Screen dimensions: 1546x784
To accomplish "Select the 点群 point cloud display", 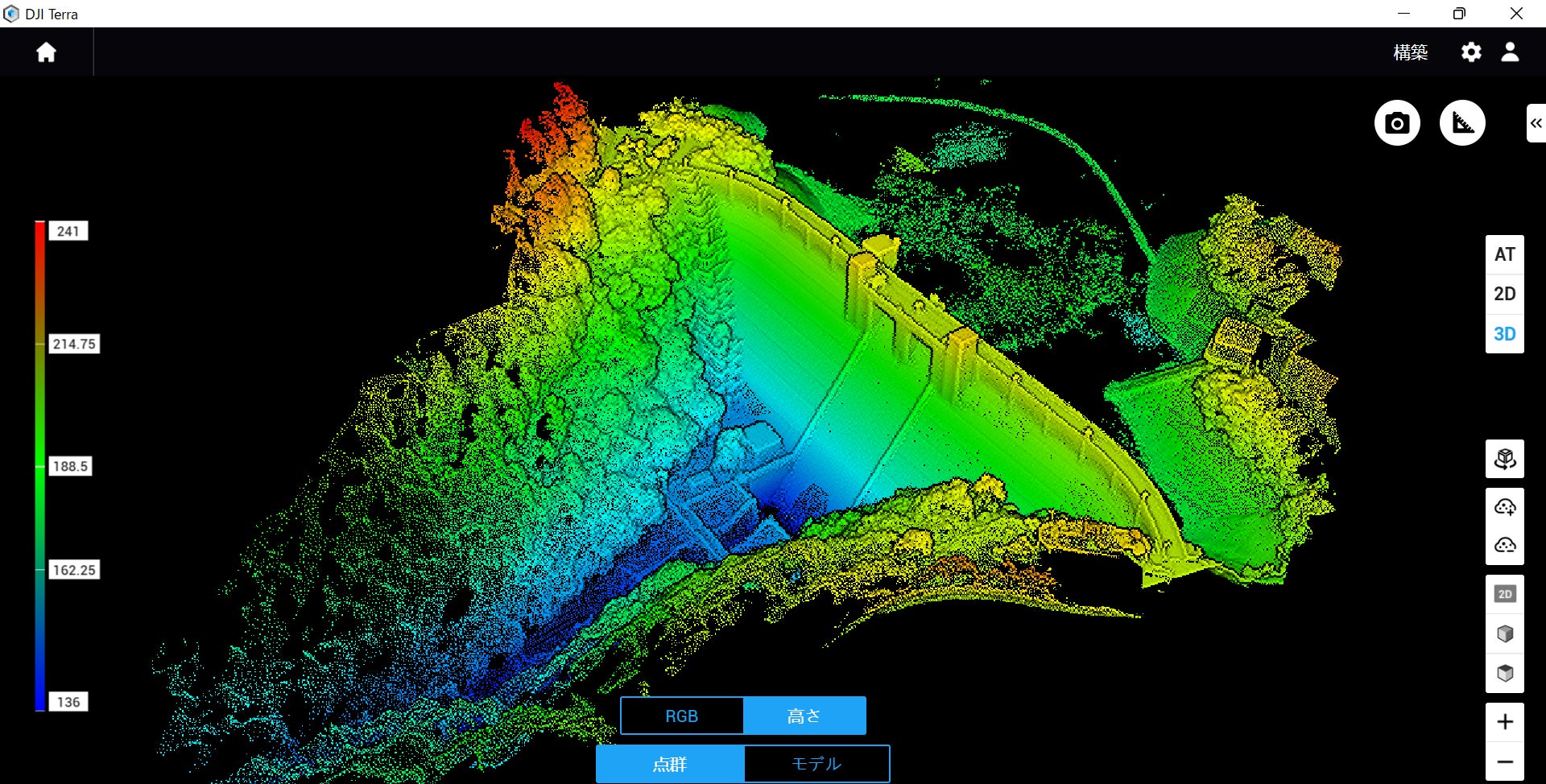I will pyautogui.click(x=669, y=763).
